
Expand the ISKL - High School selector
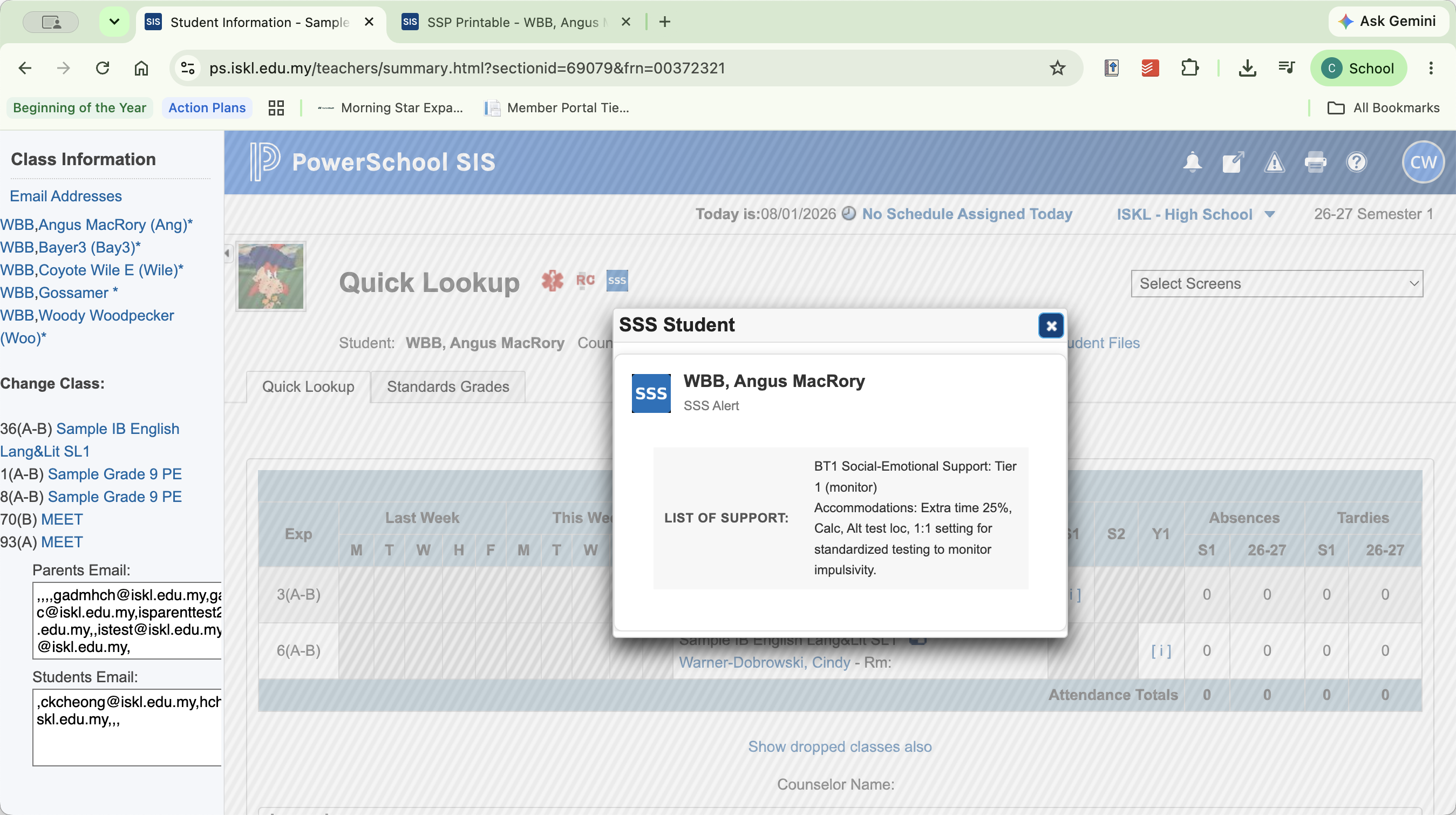pyautogui.click(x=1195, y=214)
